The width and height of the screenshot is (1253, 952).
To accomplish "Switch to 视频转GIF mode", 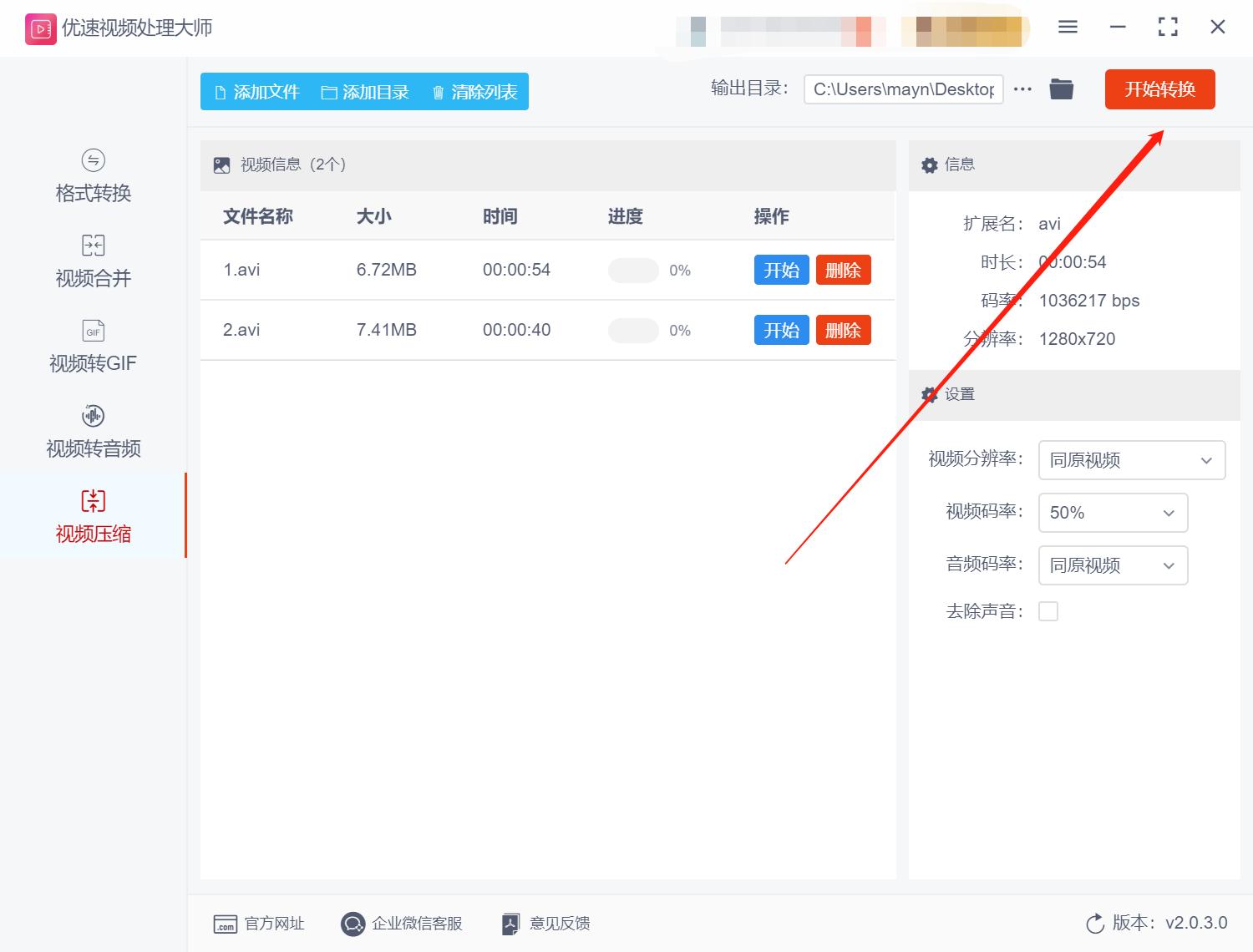I will click(x=92, y=346).
